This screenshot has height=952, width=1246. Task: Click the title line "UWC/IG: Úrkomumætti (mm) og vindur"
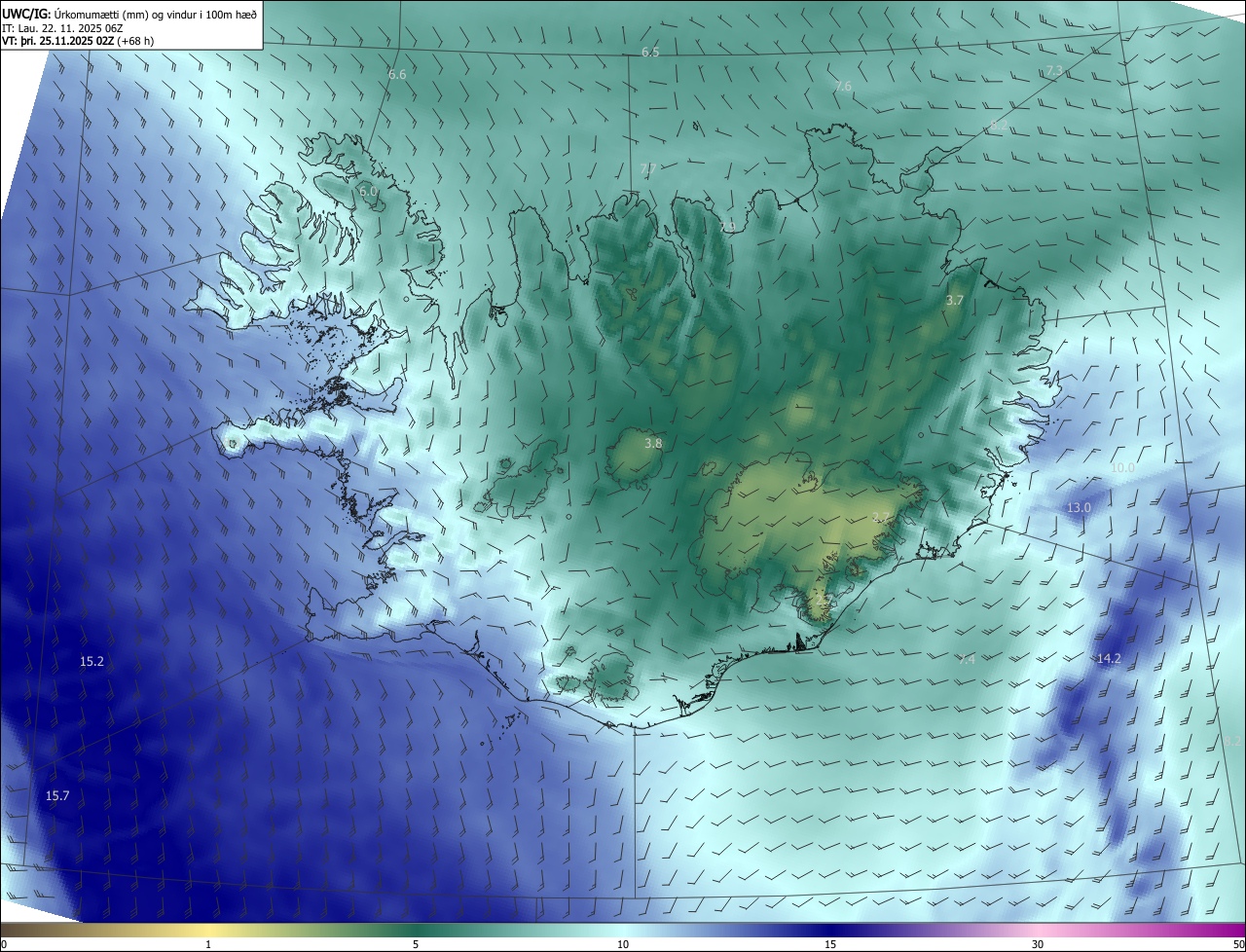128,13
